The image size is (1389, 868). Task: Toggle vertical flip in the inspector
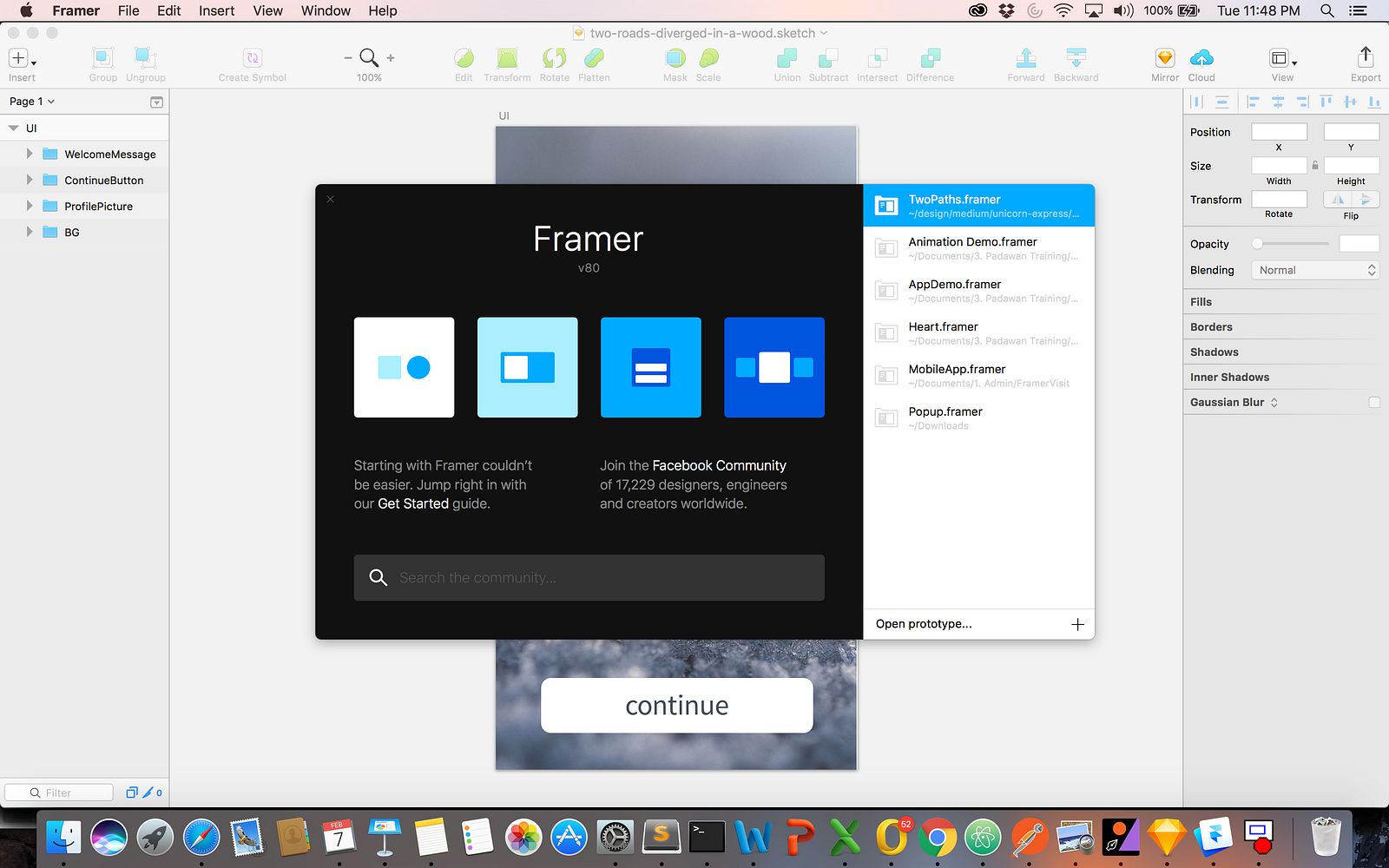point(1366,200)
